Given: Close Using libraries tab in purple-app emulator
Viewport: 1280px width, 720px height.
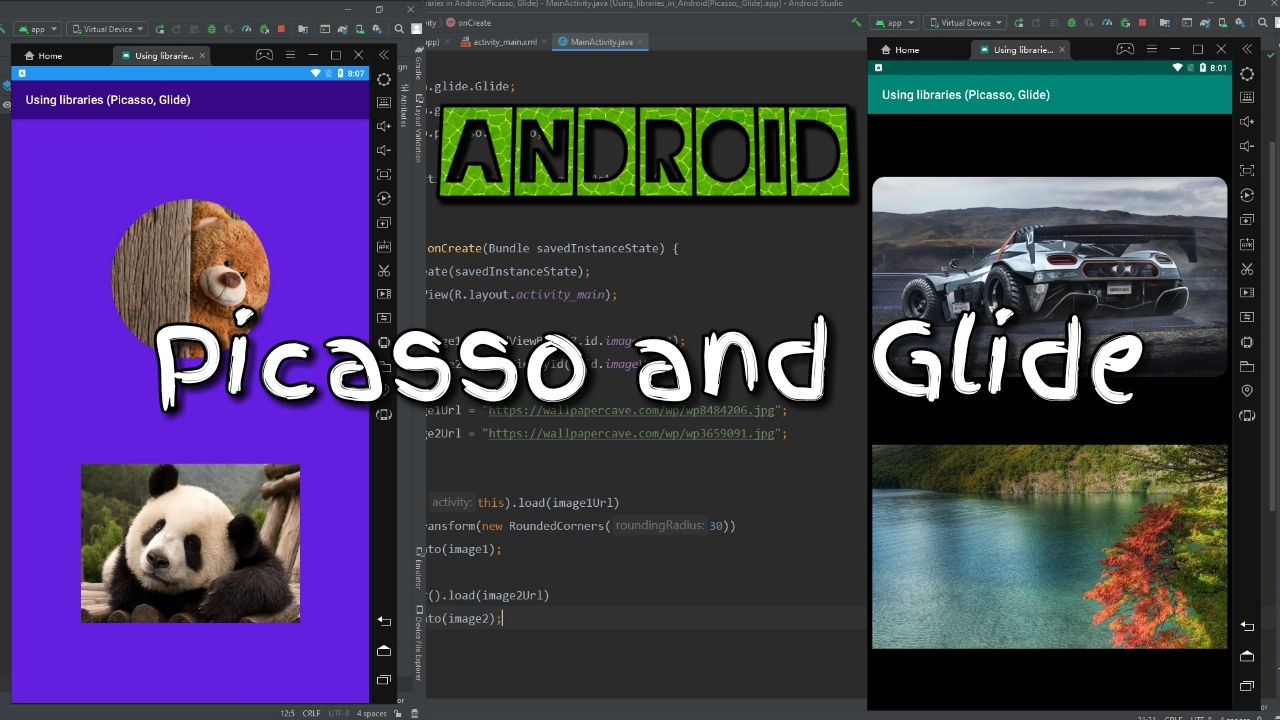Looking at the screenshot, I should click(x=202, y=56).
